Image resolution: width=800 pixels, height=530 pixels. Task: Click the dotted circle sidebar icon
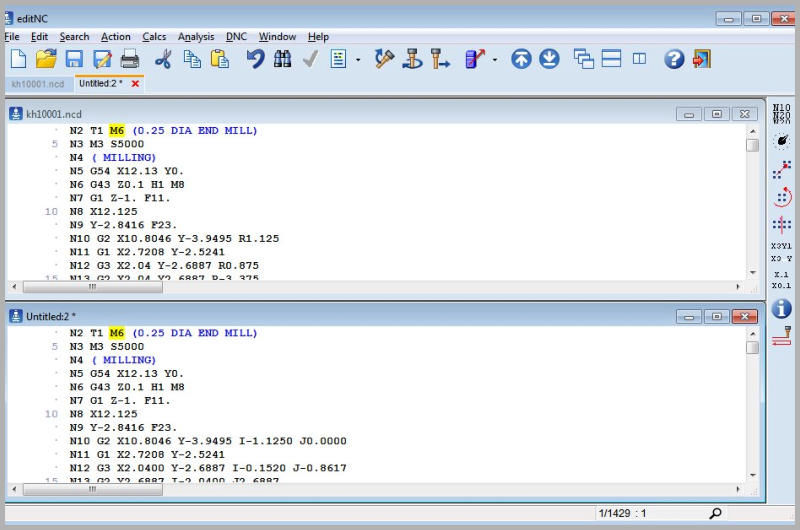click(x=781, y=141)
